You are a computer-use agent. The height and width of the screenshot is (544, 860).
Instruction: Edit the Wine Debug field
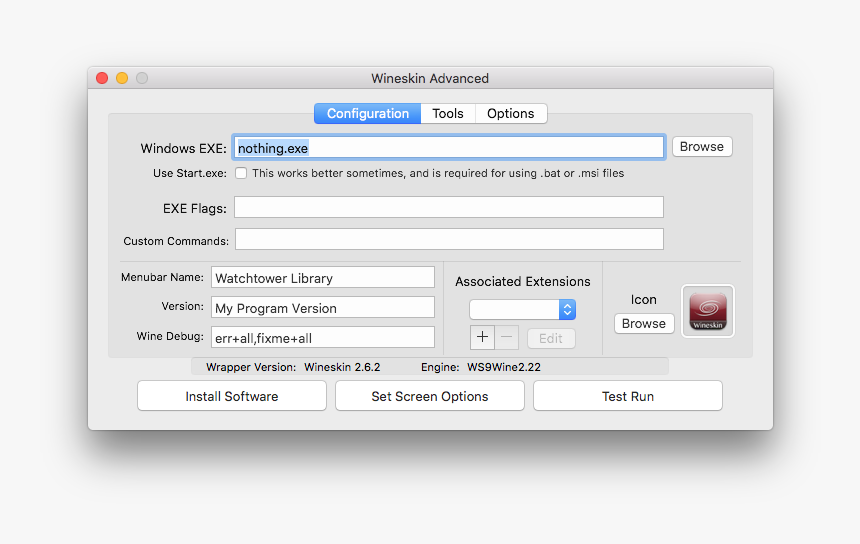[322, 337]
